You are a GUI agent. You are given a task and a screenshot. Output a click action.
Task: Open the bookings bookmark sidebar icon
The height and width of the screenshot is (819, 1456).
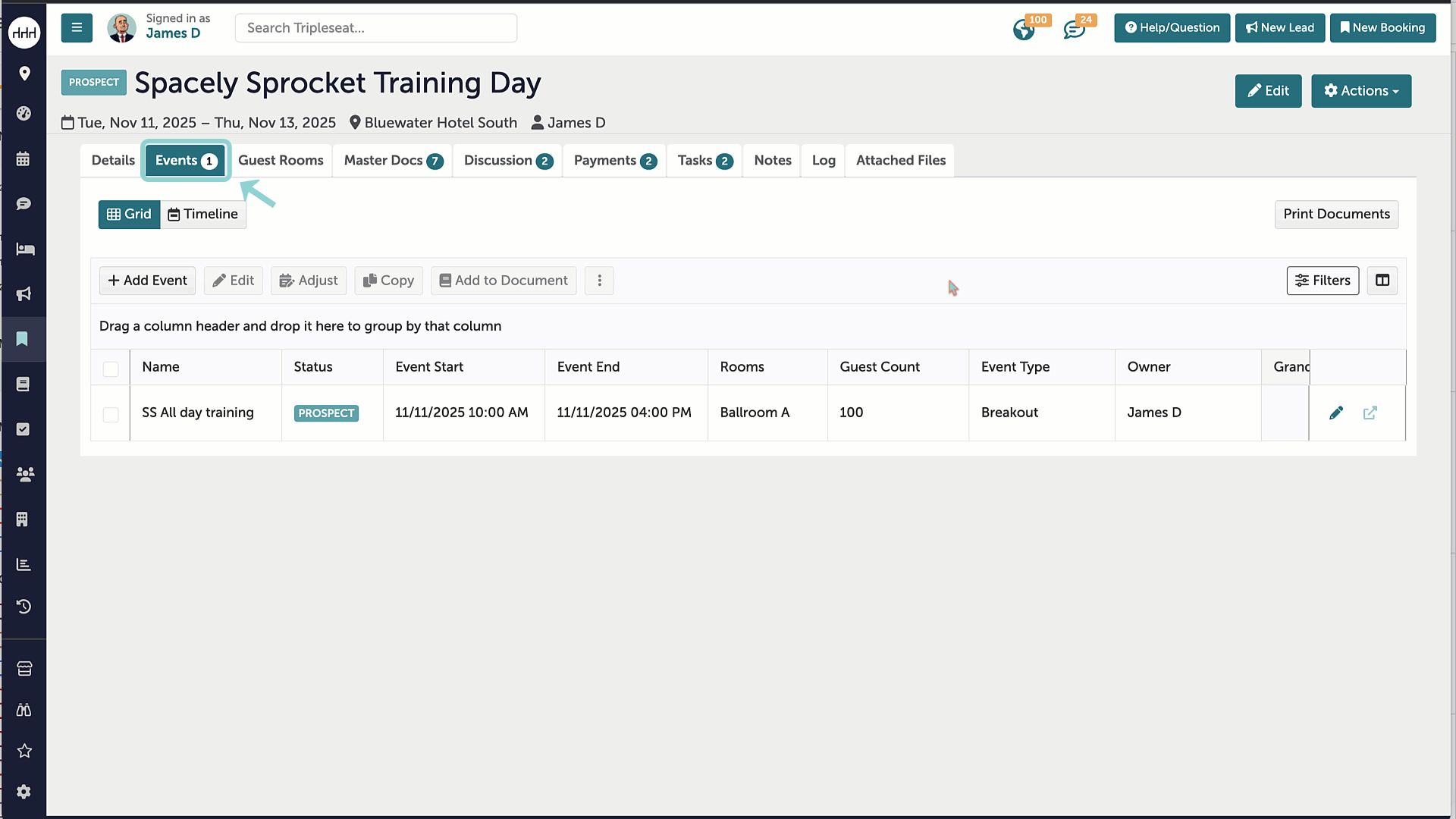(23, 338)
